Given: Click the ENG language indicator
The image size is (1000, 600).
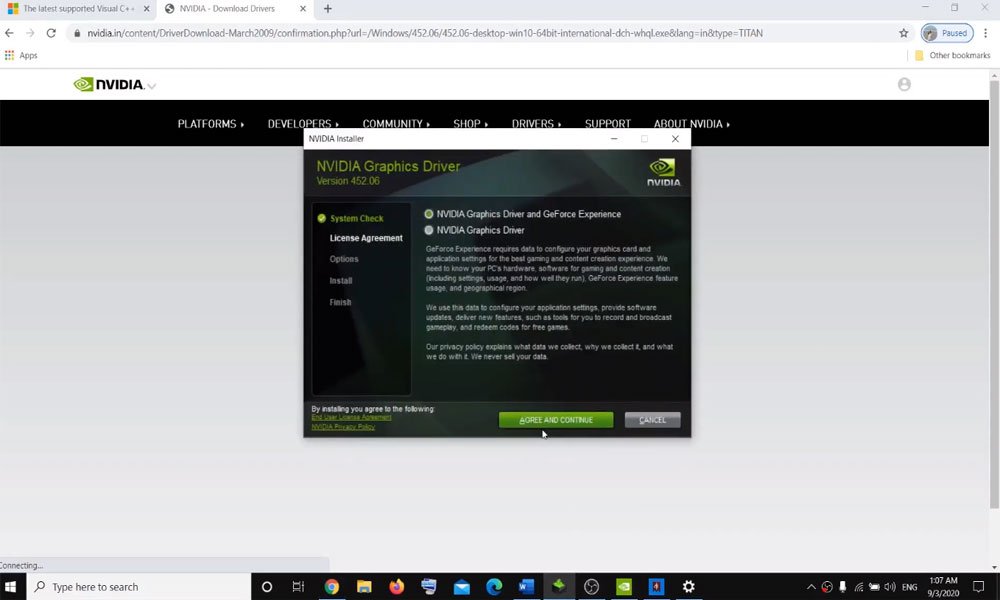Looking at the screenshot, I should 909,587.
